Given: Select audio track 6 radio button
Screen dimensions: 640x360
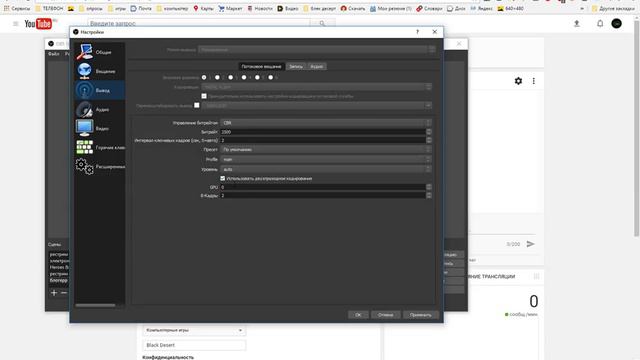Looking at the screenshot, I should coord(271,77).
